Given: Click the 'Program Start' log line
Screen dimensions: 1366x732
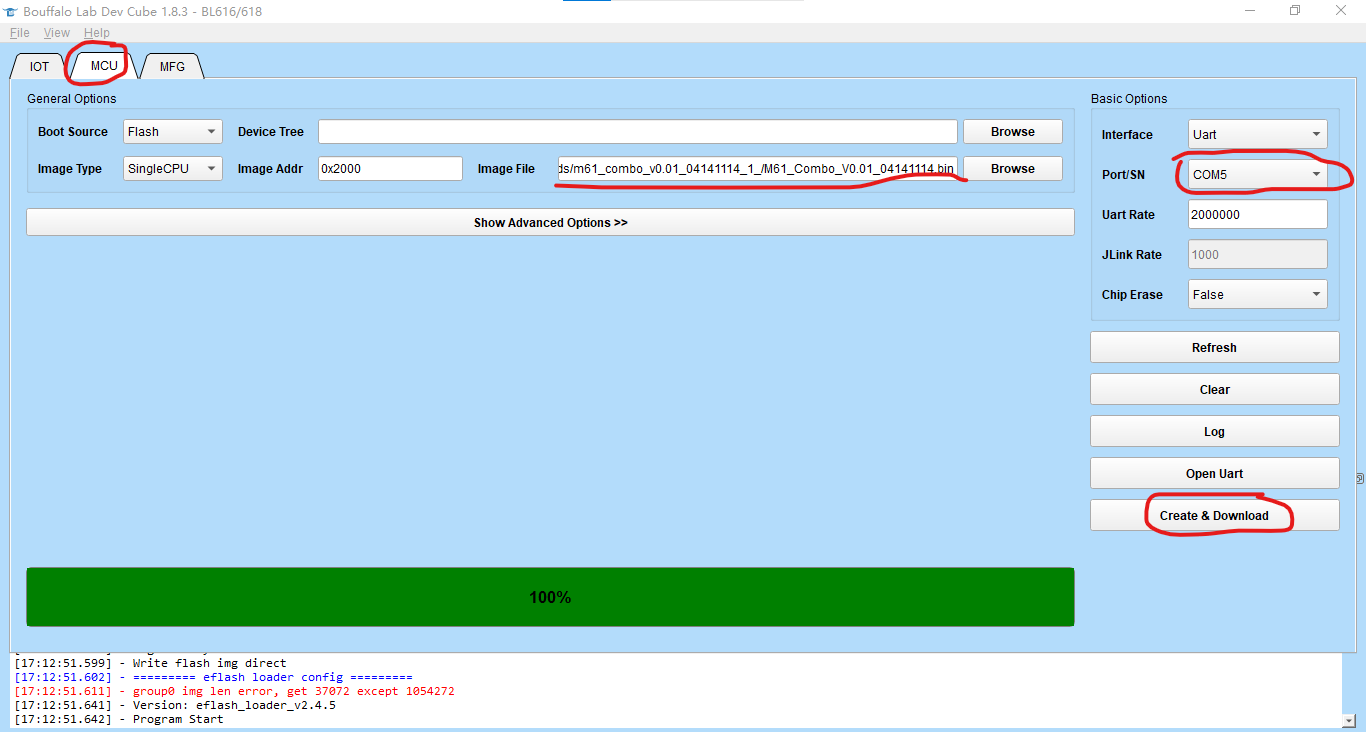Looking at the screenshot, I should pos(119,719).
